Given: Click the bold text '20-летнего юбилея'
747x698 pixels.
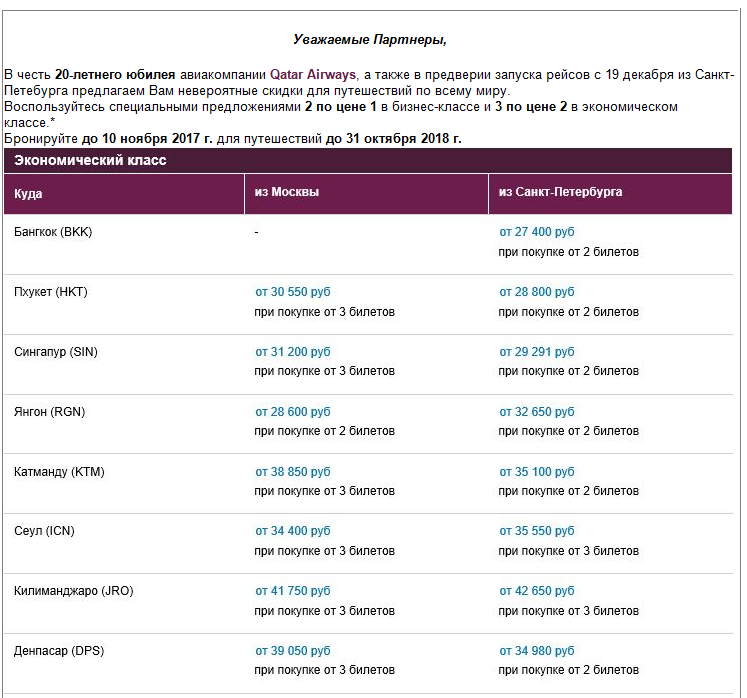Looking at the screenshot, I should [x=115, y=75].
